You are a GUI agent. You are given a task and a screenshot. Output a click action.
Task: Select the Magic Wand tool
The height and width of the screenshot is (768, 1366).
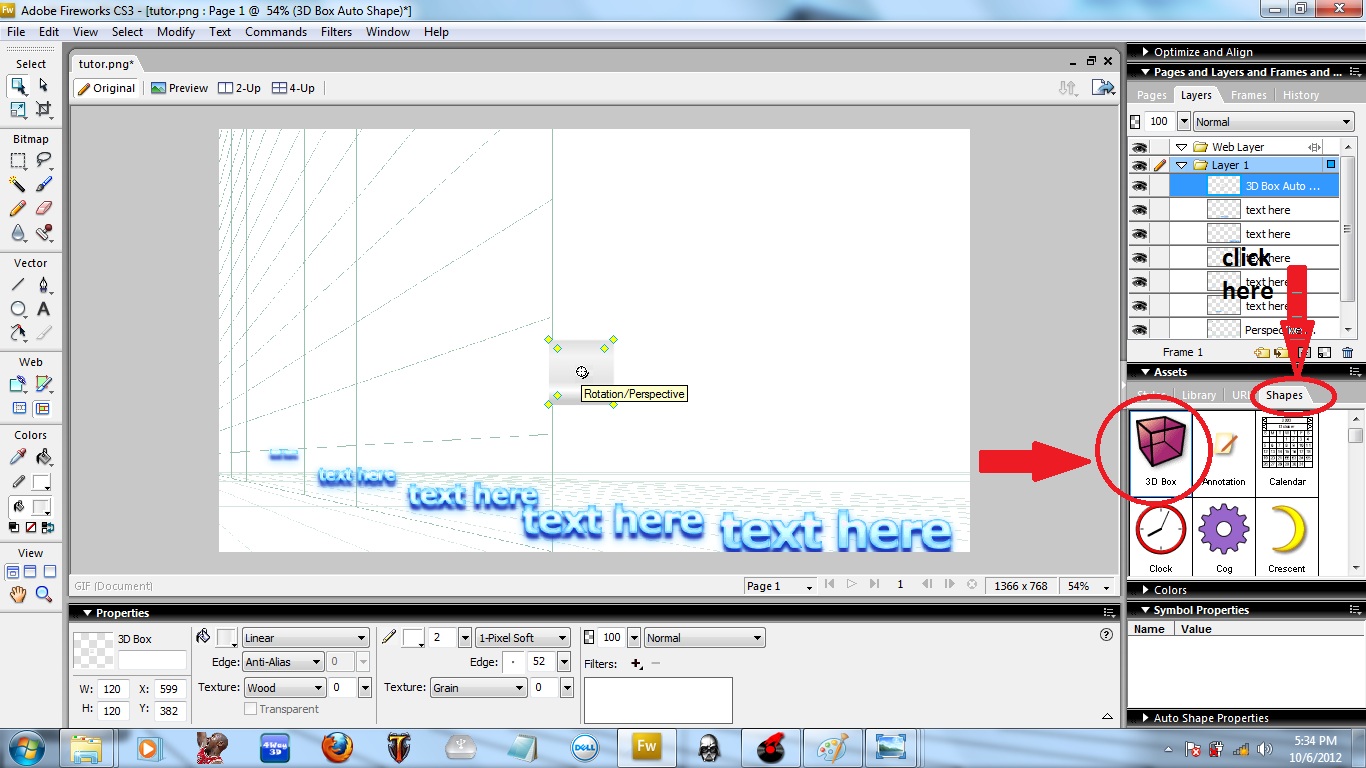[19, 183]
